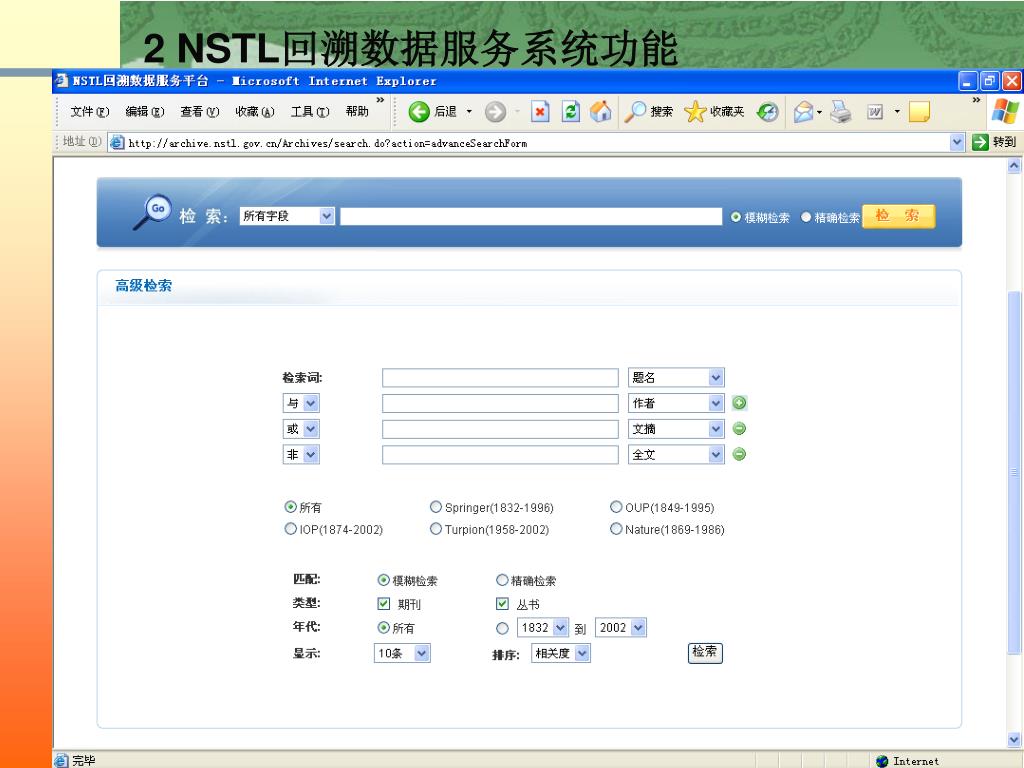1024x768 pixels.
Task: Open 相关度 sort dropdown
Action: [561, 653]
